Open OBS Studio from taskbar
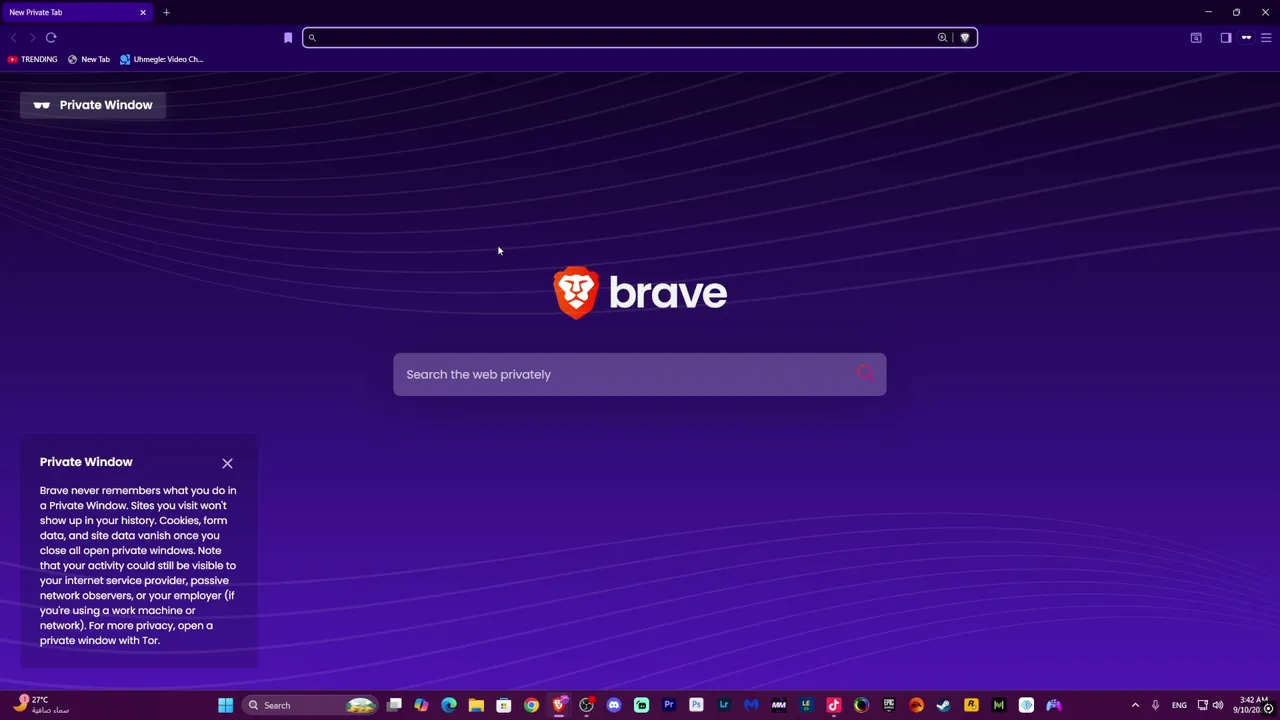1280x720 pixels. click(586, 705)
